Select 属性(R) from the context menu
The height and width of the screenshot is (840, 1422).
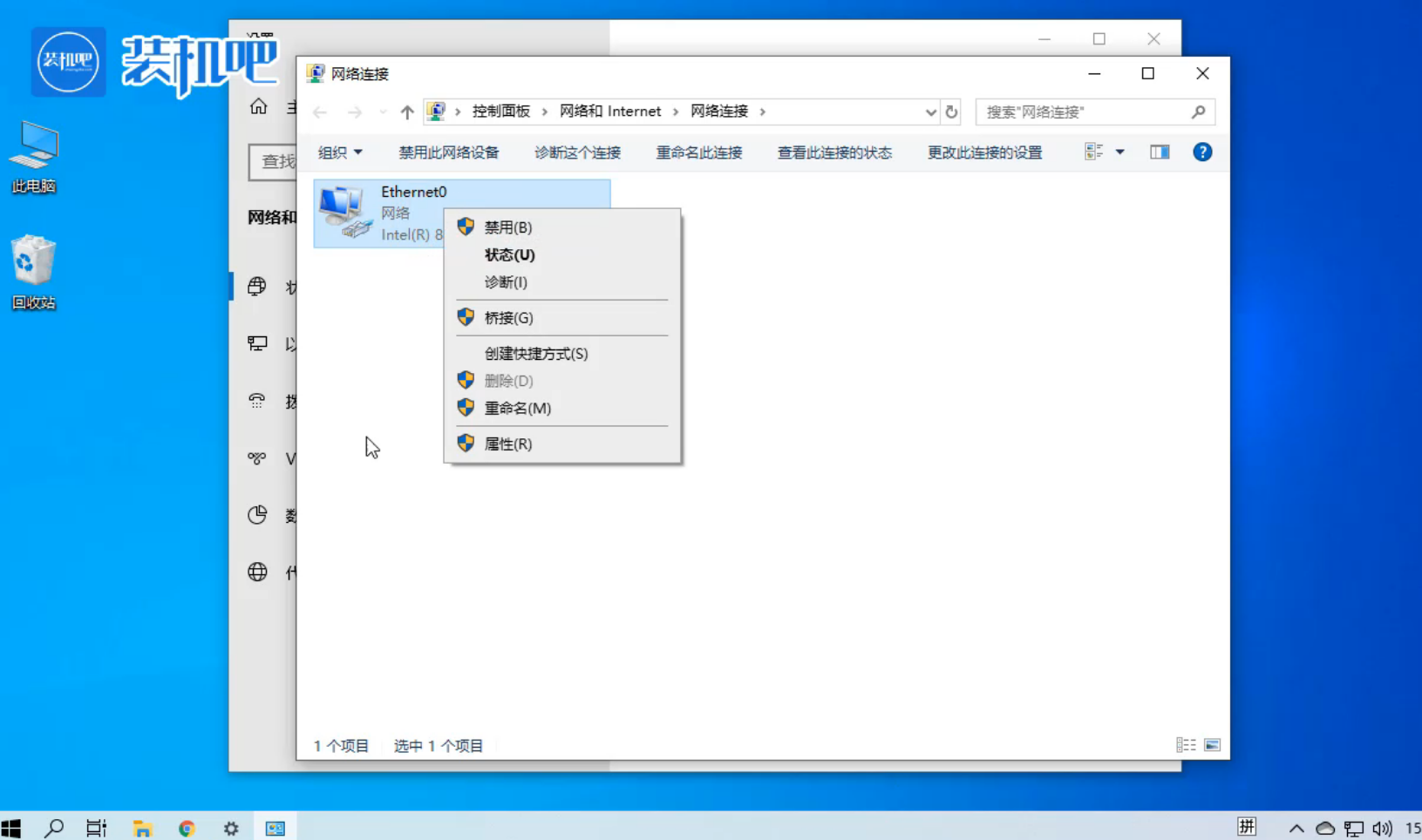pos(507,444)
